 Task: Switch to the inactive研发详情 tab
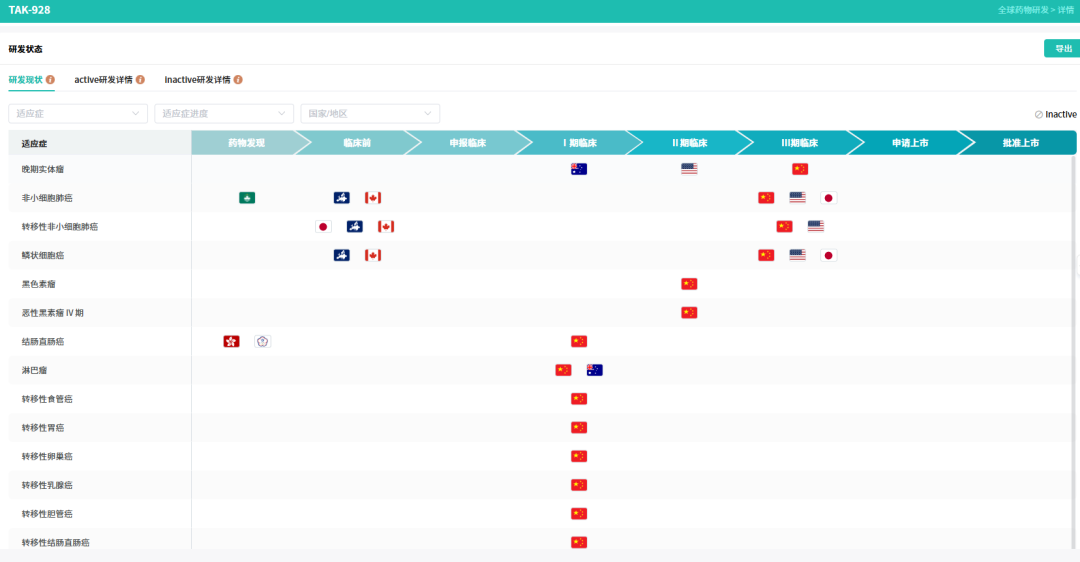coord(198,80)
